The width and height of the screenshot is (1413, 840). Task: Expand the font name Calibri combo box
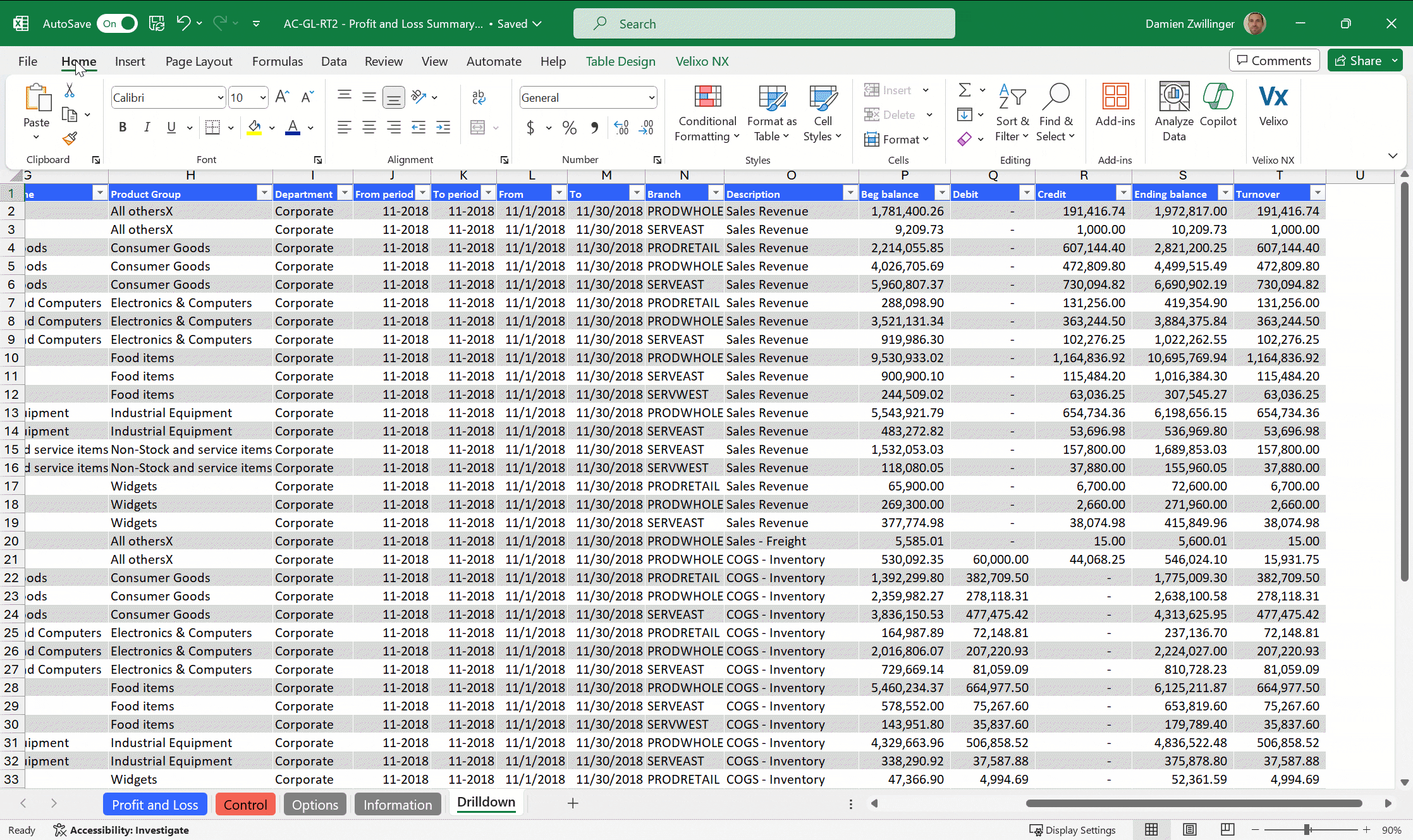(220, 98)
